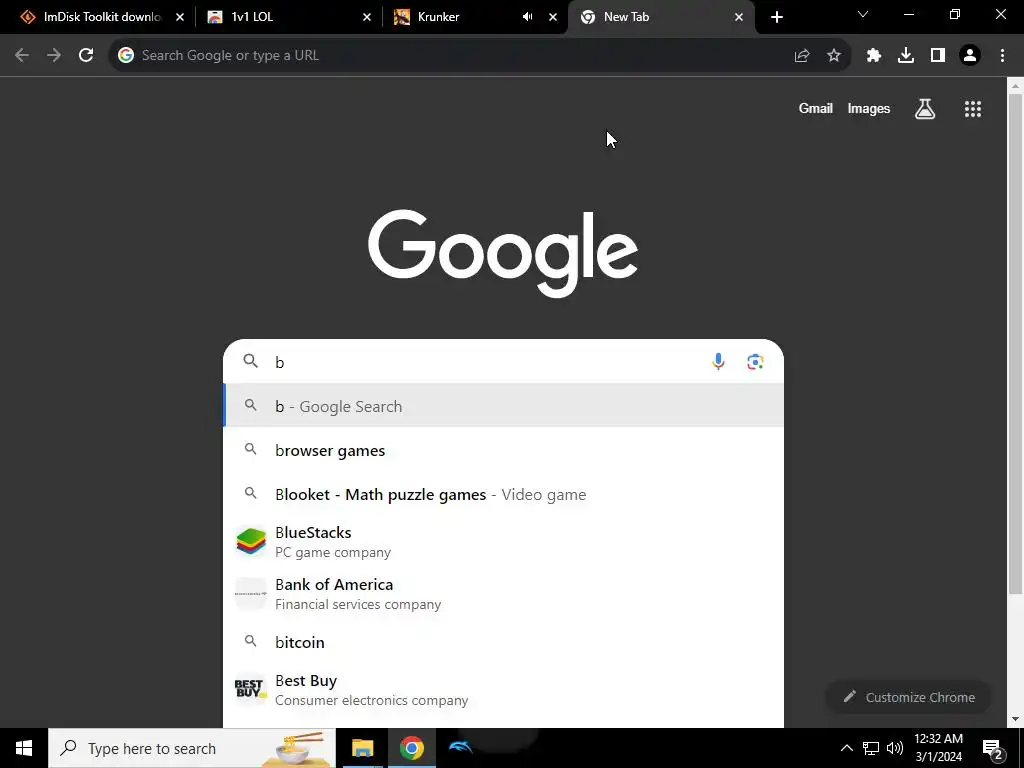Choose the 'bitcoin' suggestion
Screen dimensions: 1024x768
(x=504, y=642)
